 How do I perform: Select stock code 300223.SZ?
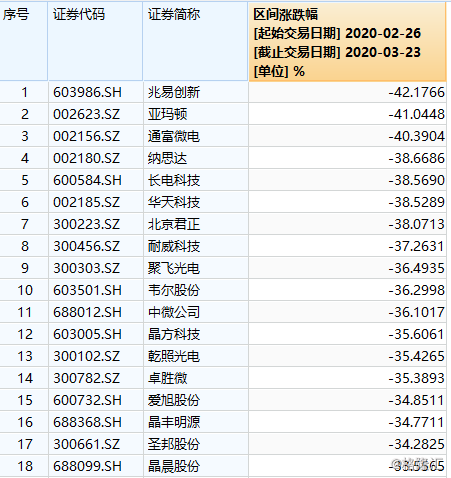(86, 224)
